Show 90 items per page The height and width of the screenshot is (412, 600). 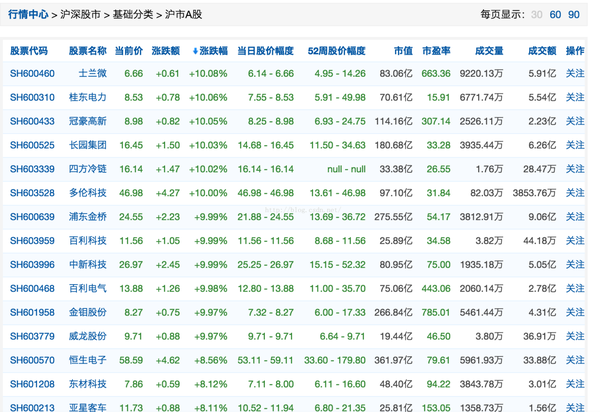(x=574, y=15)
